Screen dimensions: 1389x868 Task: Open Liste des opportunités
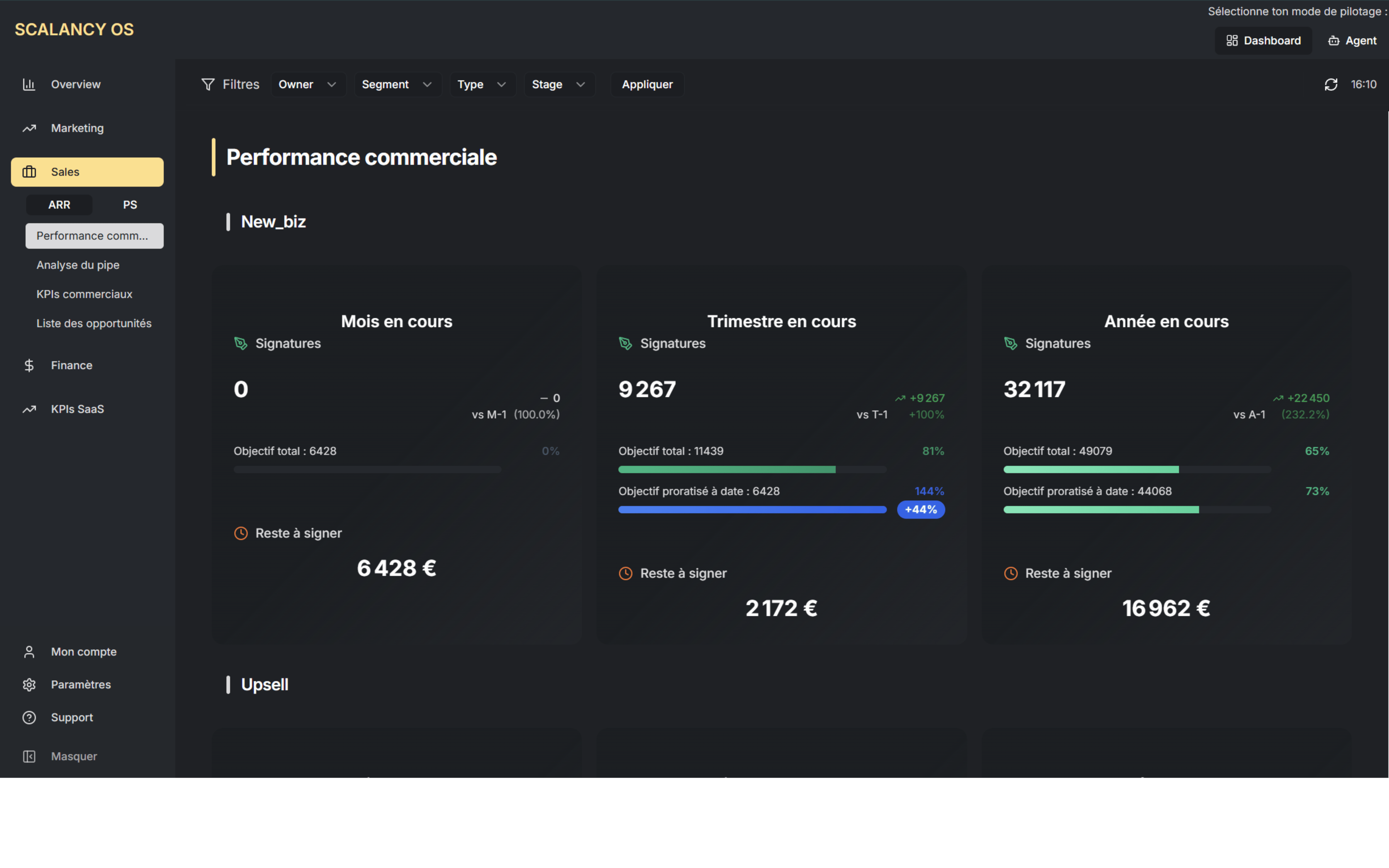(x=94, y=323)
